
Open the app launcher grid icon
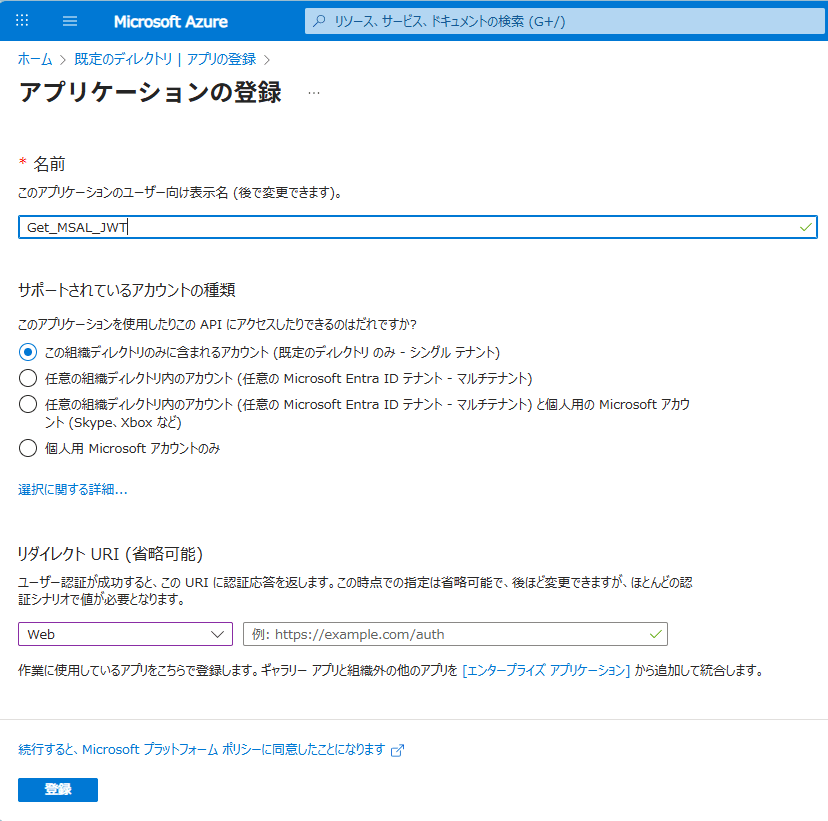pos(22,21)
